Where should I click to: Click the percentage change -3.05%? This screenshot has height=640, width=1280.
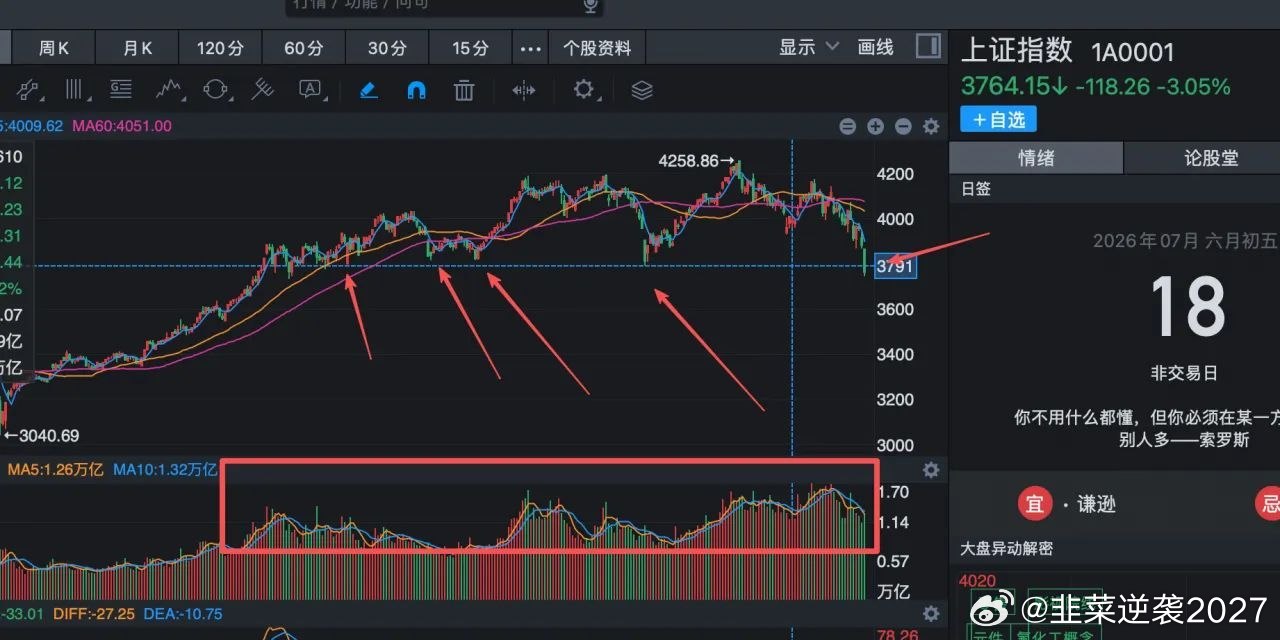tap(1193, 86)
